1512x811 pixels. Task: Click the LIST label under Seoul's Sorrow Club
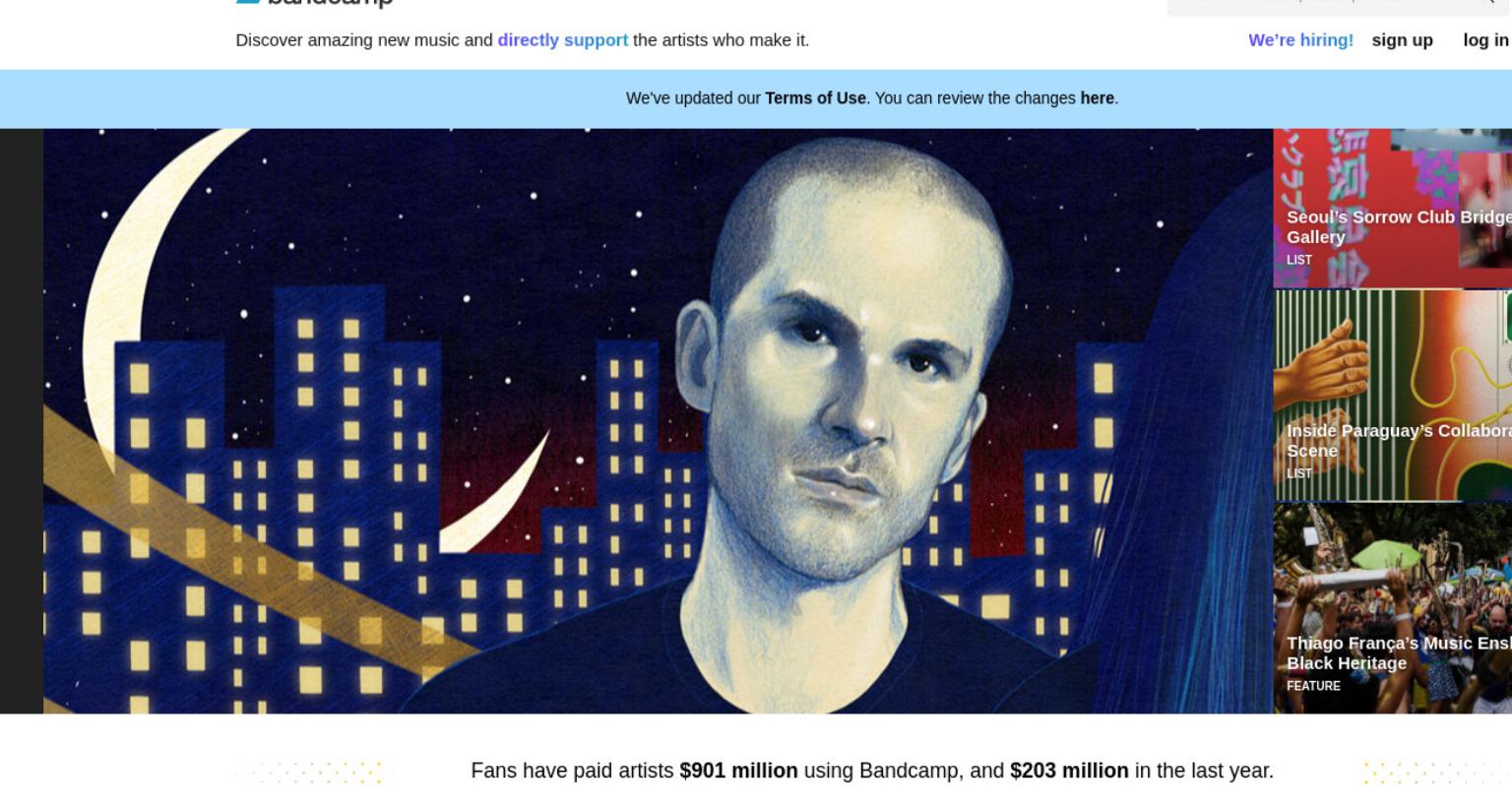[x=1299, y=260]
